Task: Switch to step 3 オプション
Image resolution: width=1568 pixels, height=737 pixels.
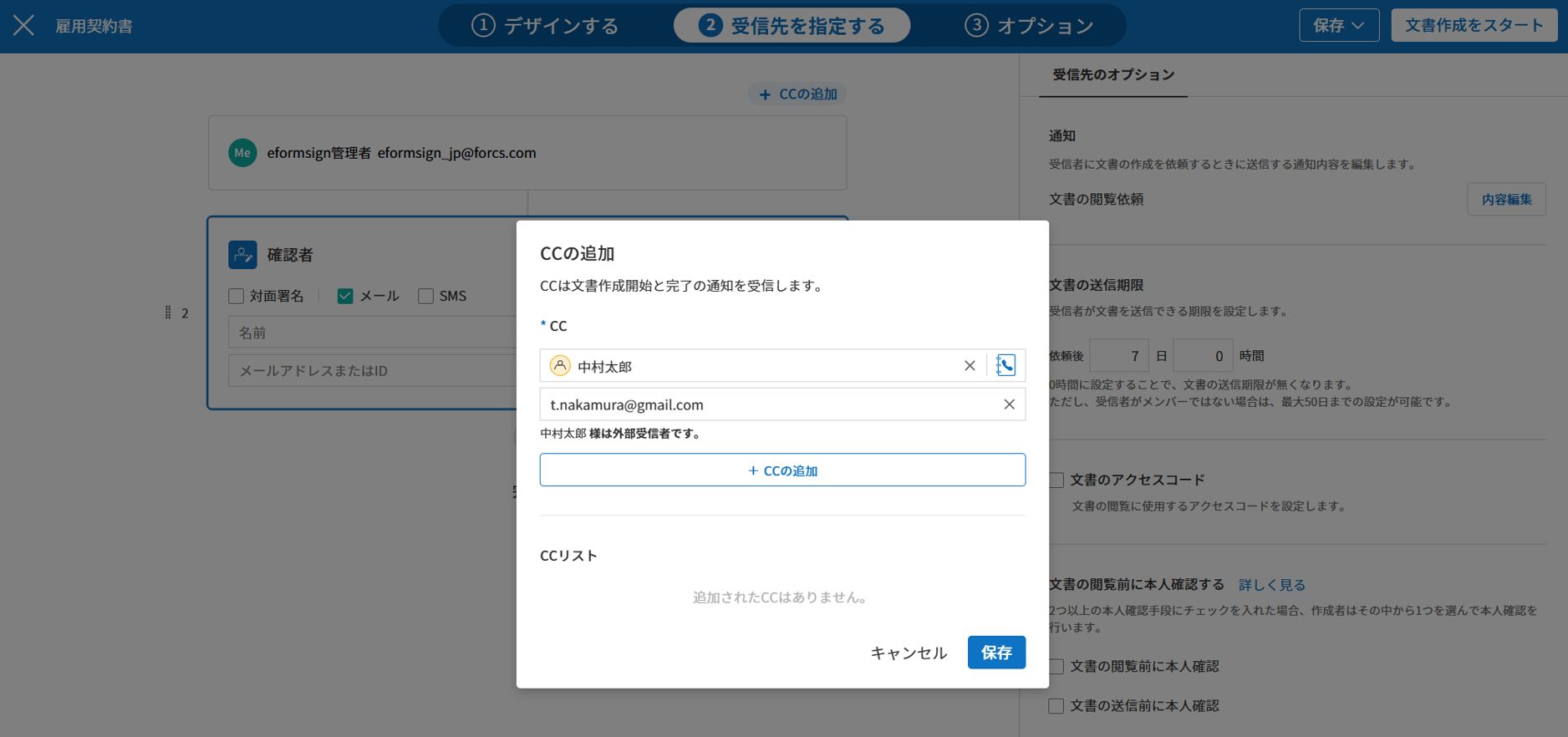Action: (1028, 26)
